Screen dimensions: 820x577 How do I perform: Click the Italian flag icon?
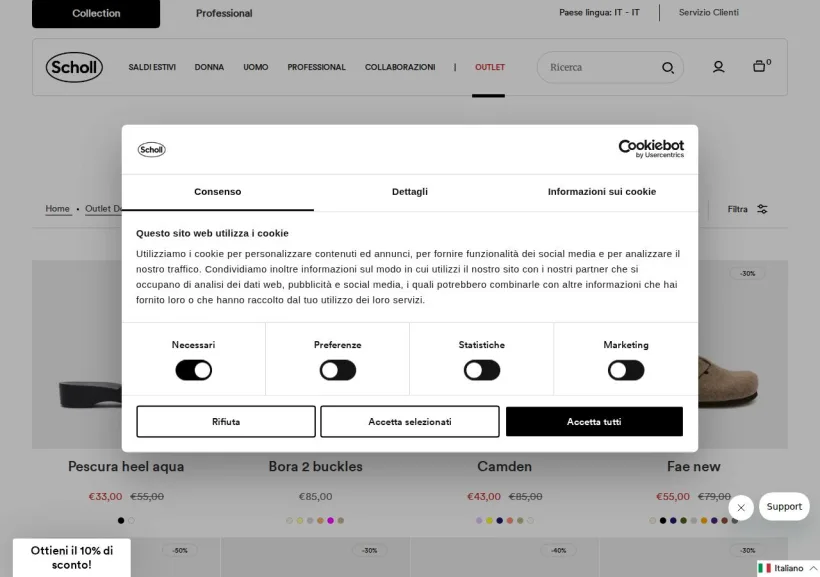tap(765, 568)
